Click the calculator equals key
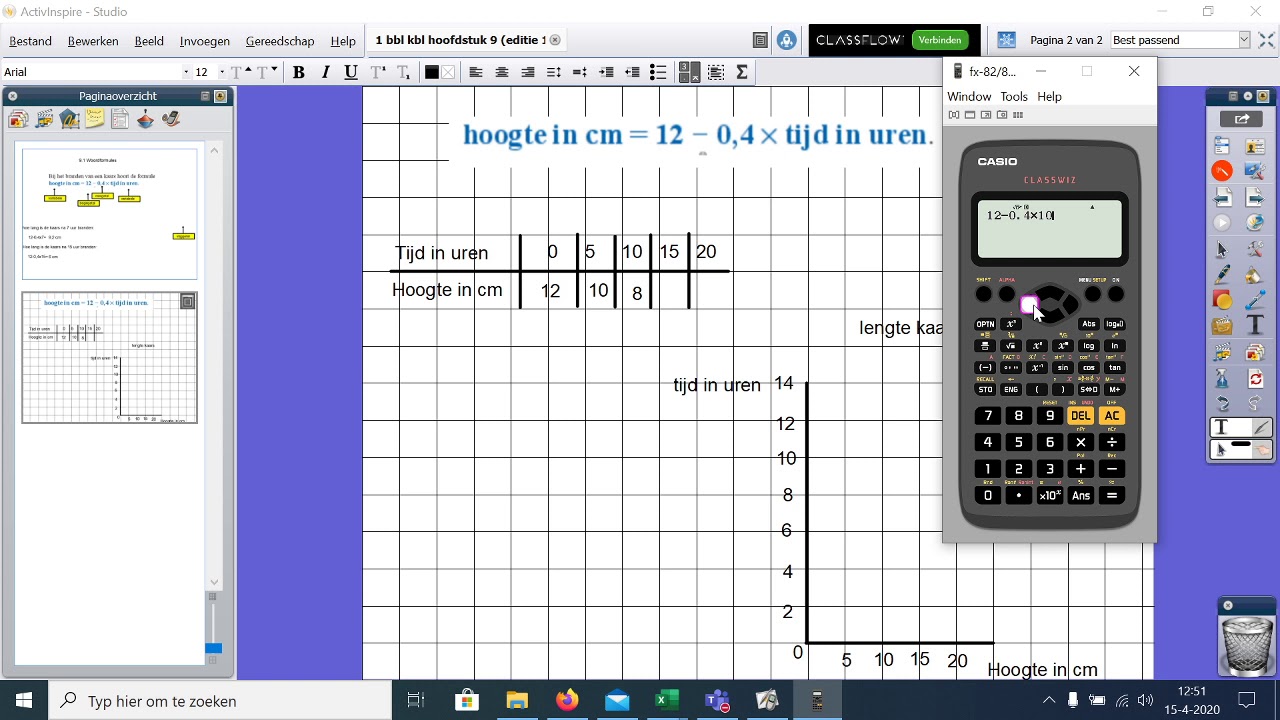The image size is (1280, 720). click(x=1111, y=495)
